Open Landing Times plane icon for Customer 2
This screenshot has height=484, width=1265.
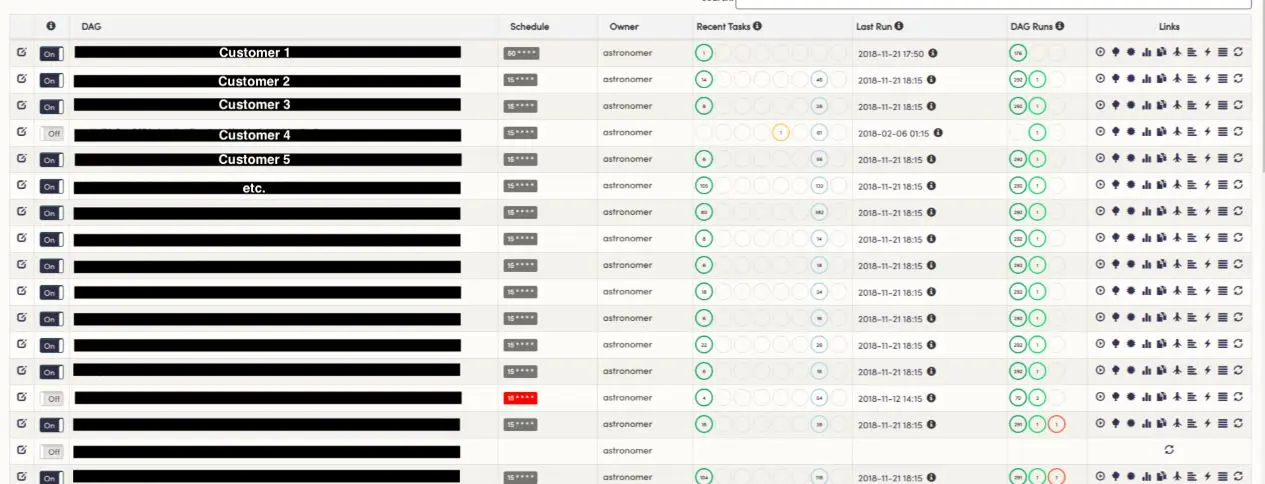1177,79
